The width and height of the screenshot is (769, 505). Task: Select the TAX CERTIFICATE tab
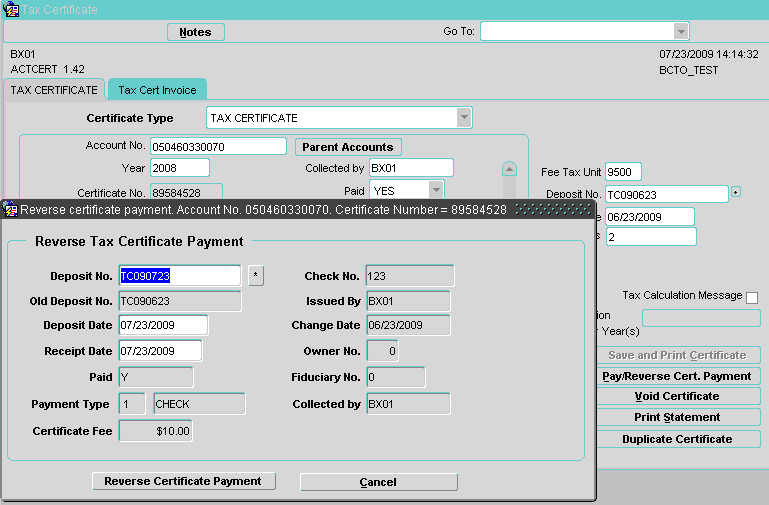pos(54,90)
